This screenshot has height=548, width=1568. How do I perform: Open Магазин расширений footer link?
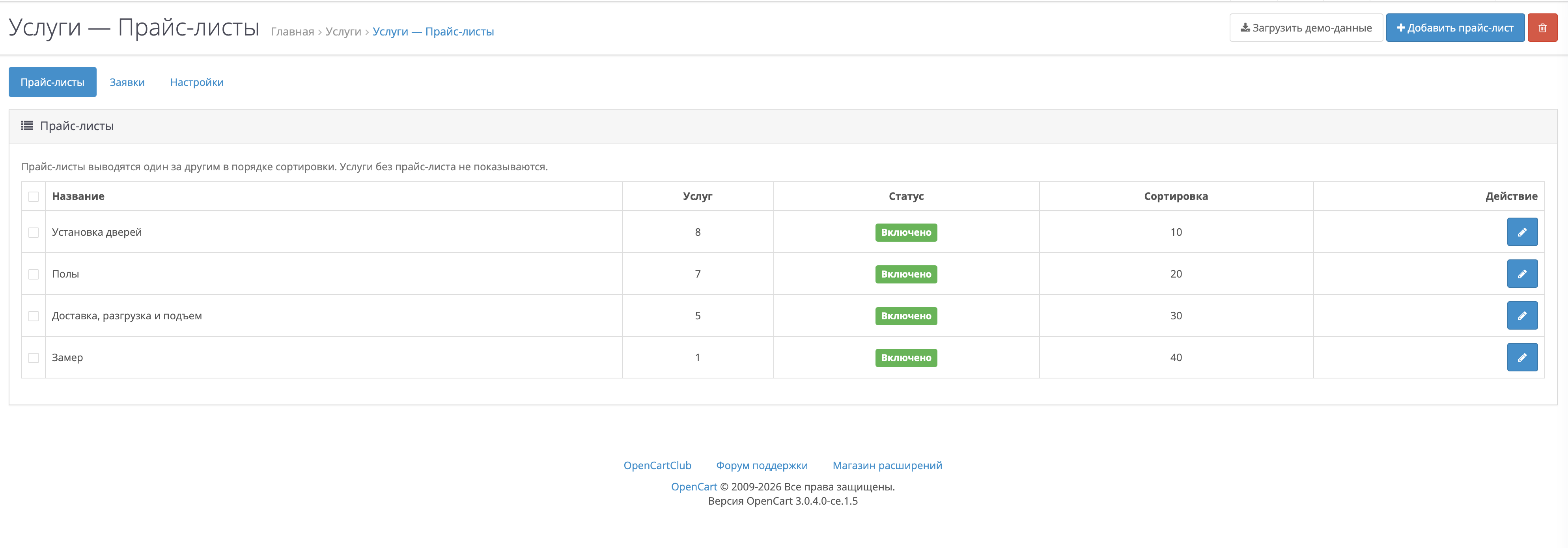pyautogui.click(x=887, y=465)
